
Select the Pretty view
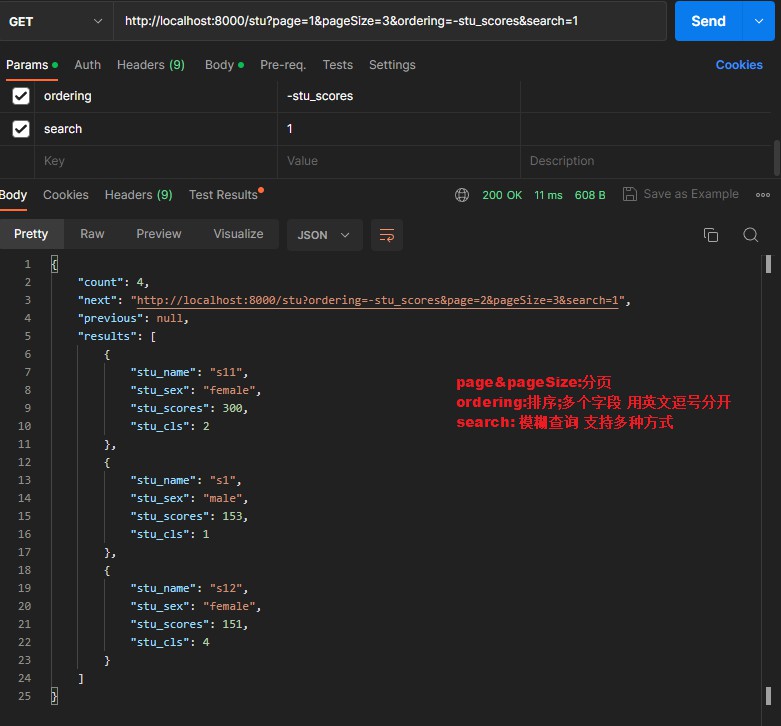(31, 234)
